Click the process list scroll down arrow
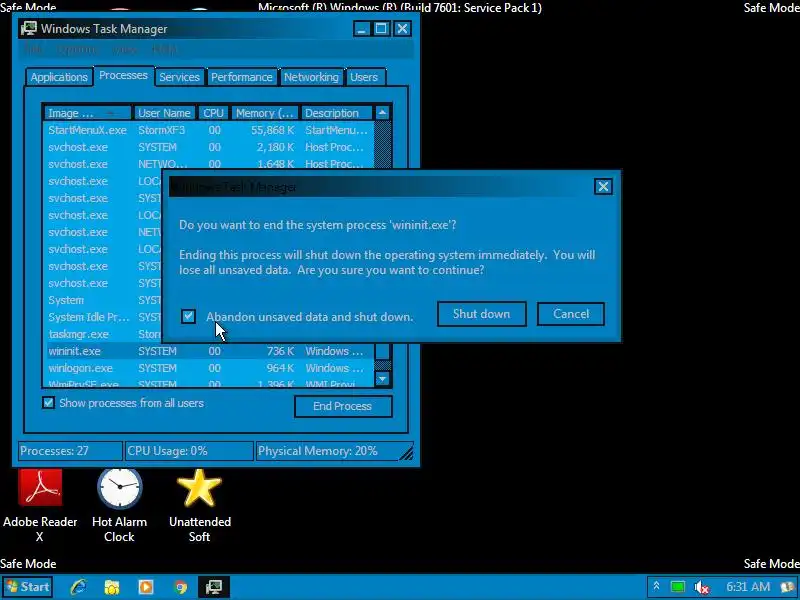 [382, 379]
